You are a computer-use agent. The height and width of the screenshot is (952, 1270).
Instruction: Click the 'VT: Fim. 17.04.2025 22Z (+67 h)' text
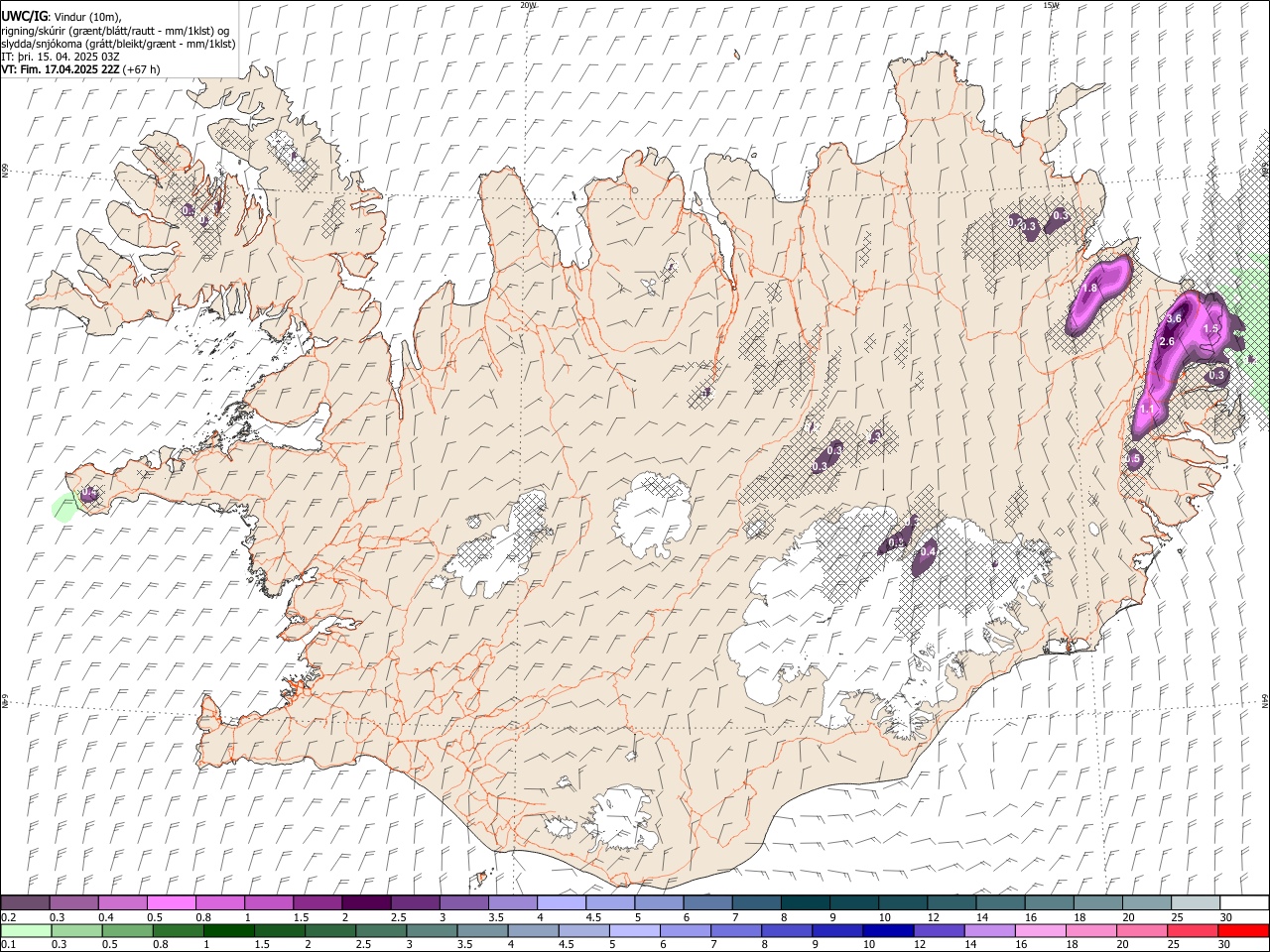click(x=81, y=69)
